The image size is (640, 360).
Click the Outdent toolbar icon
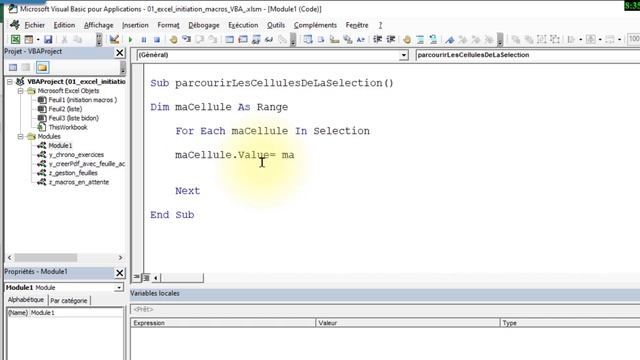click(391, 40)
